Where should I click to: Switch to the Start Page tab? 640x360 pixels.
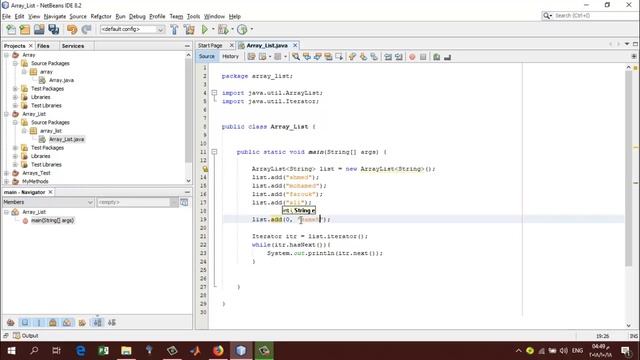pos(210,45)
